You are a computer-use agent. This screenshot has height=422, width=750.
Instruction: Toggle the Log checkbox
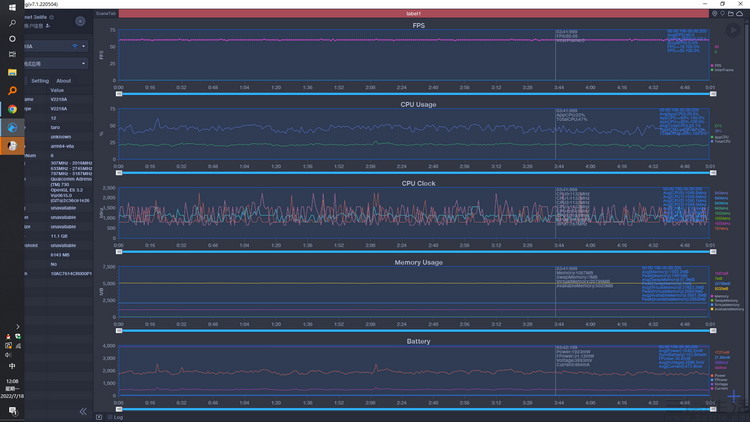(x=110, y=417)
